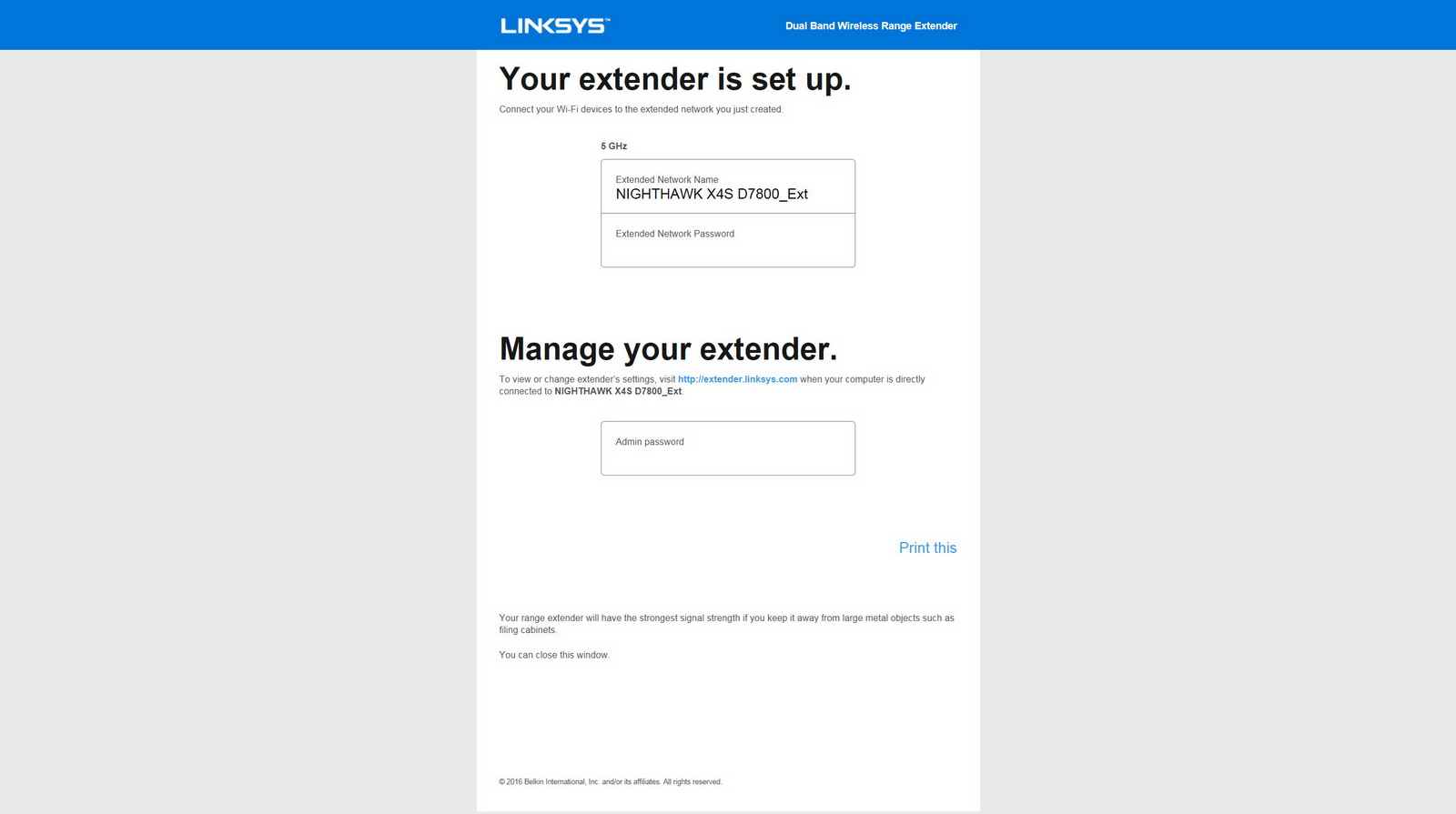Click the 'Manage your extender.' heading

[668, 349]
